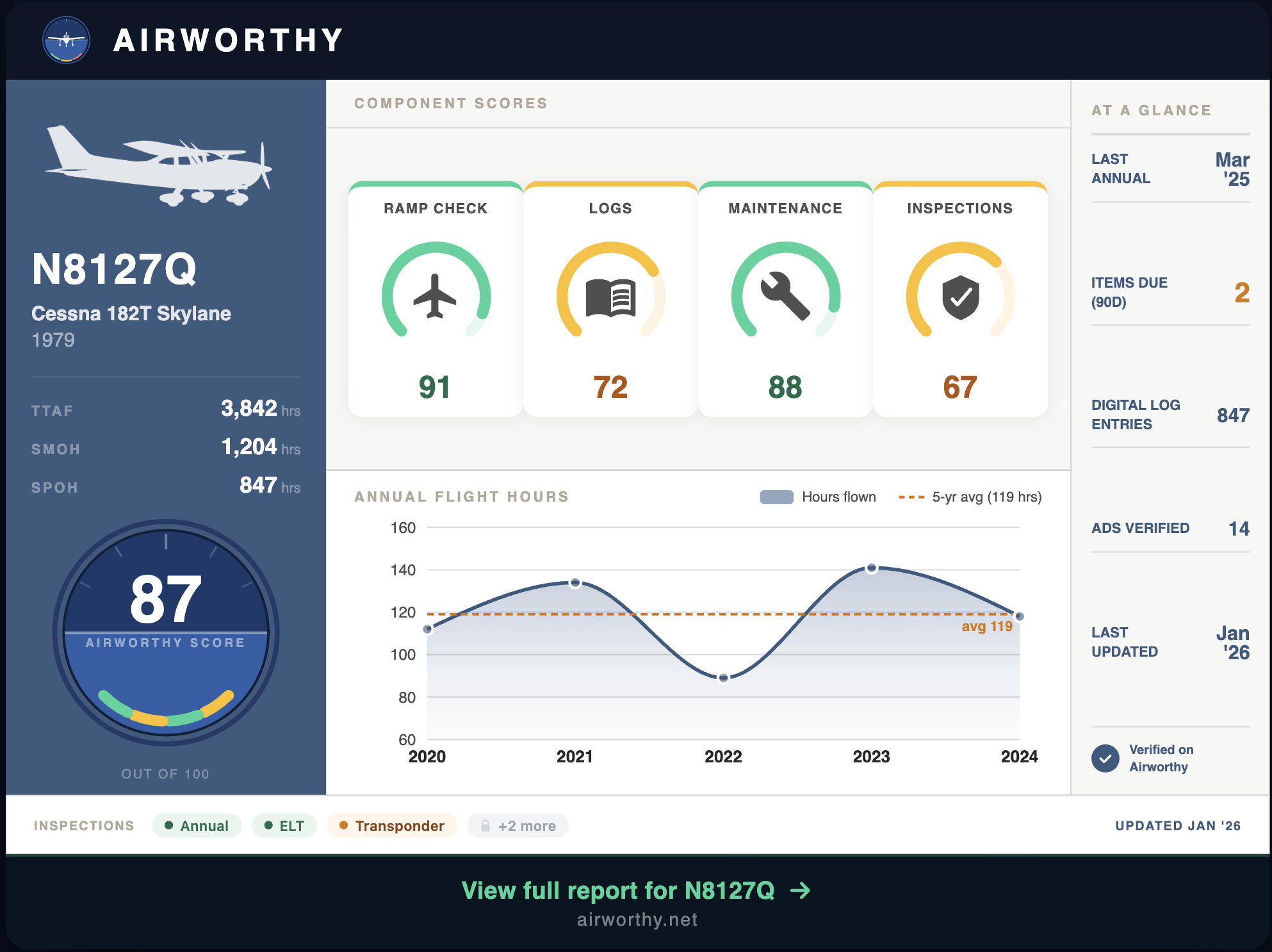The height and width of the screenshot is (952, 1272).
Task: Expand the +2 more inspections pill
Action: (x=518, y=826)
